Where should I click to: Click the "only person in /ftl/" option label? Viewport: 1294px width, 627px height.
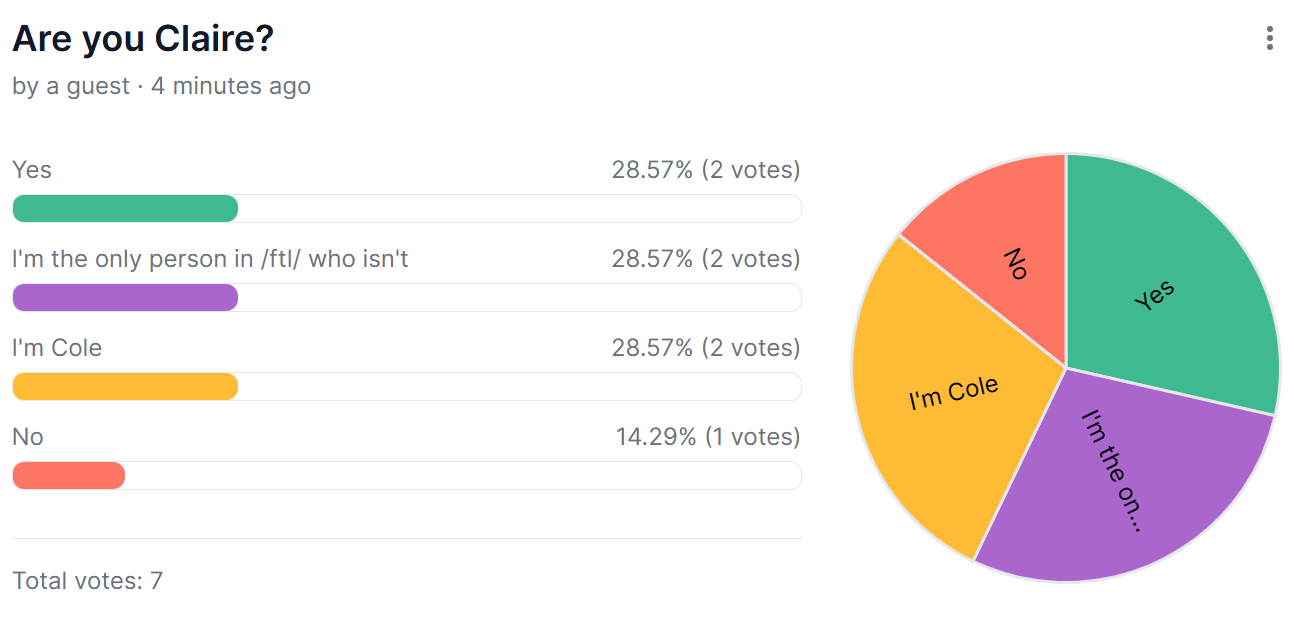(210, 259)
